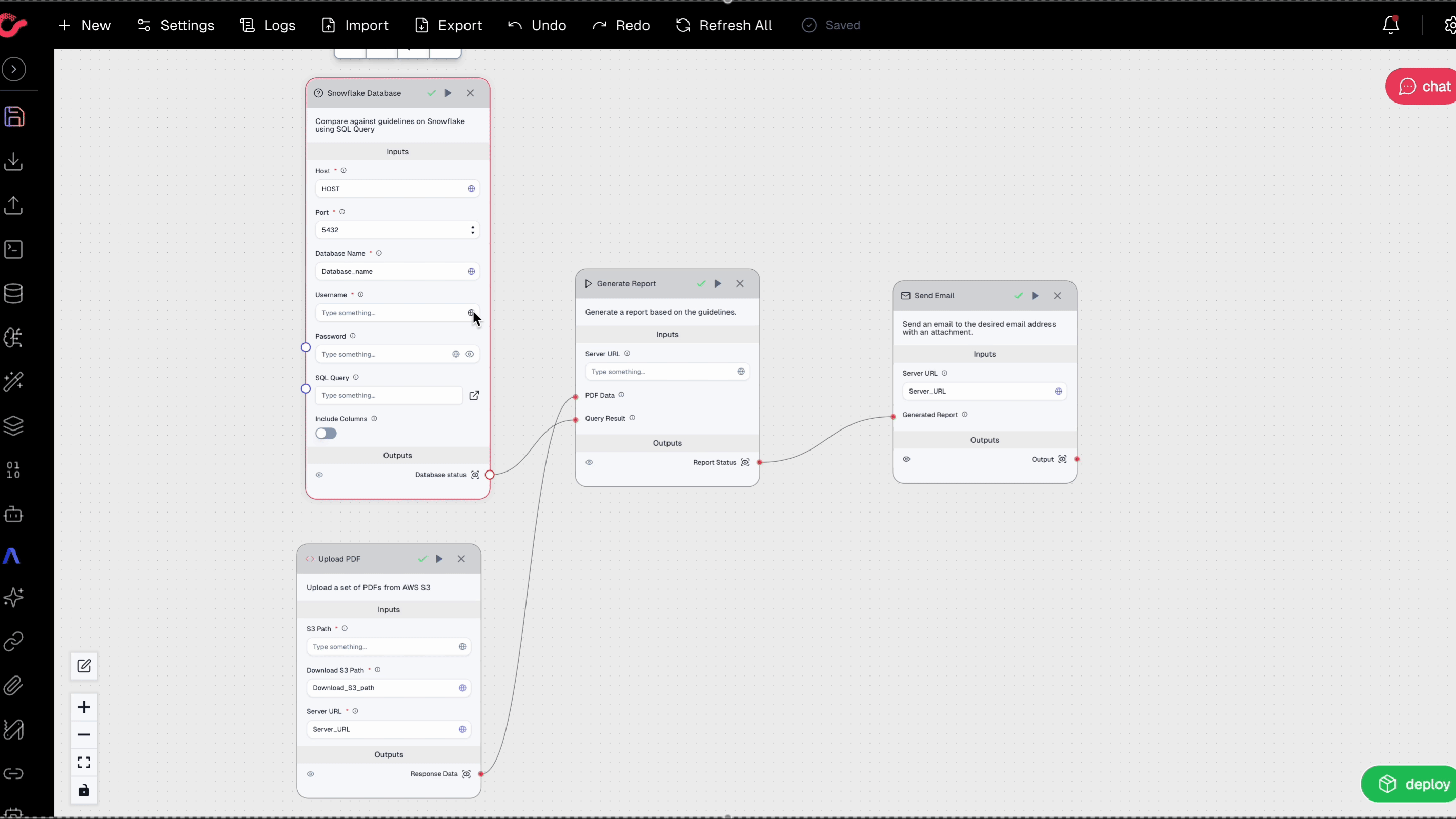
Task: Open the New menu item
Action: 85,26
